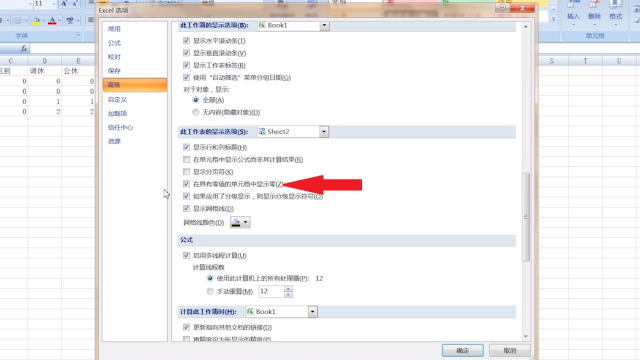Image resolution: width=640 pixels, height=360 pixels.
Task: Click options list scroll-up arrow
Action: tap(526, 27)
